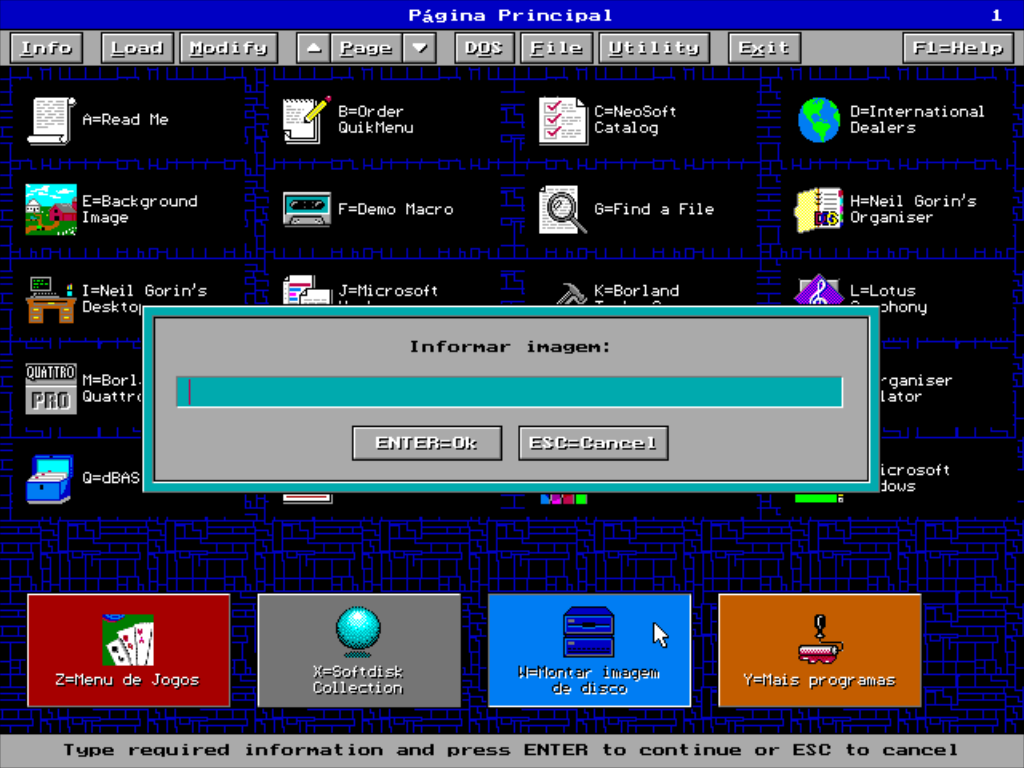Choose the Background Image farm icon

pyautogui.click(x=51, y=210)
